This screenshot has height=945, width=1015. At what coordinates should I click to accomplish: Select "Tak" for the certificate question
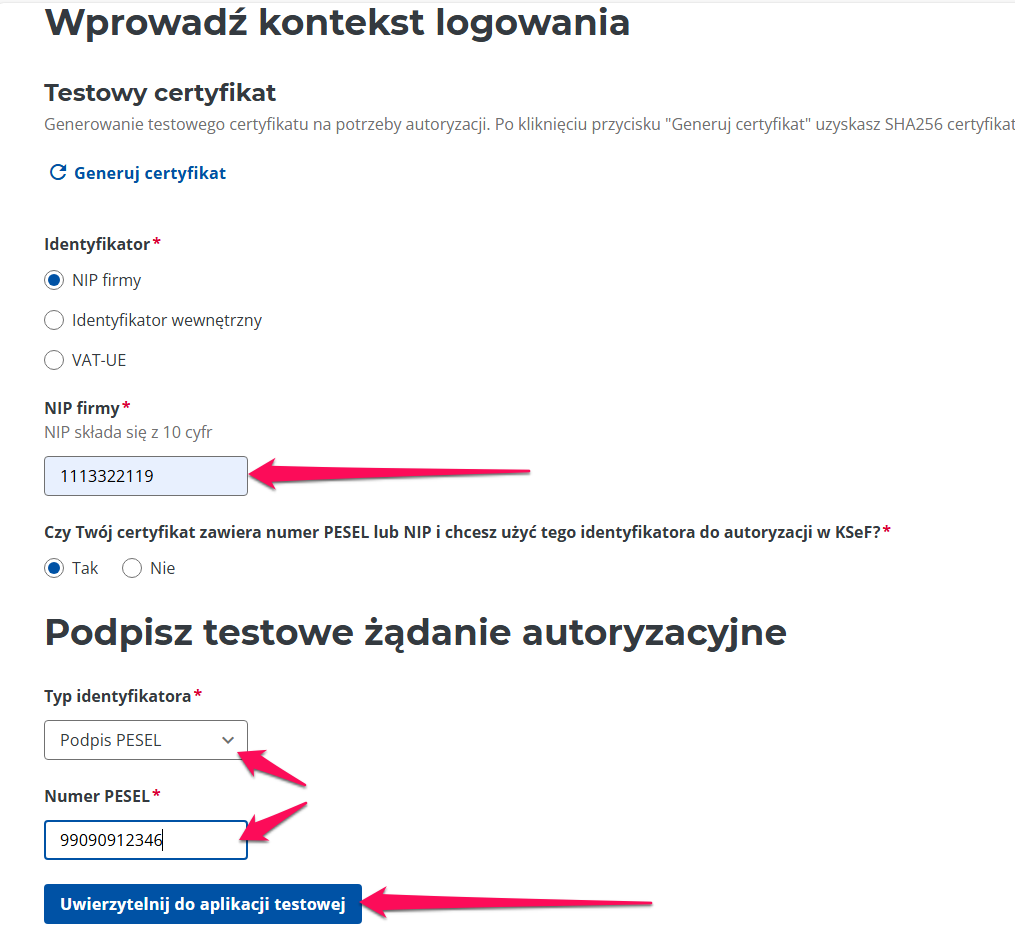[54, 568]
